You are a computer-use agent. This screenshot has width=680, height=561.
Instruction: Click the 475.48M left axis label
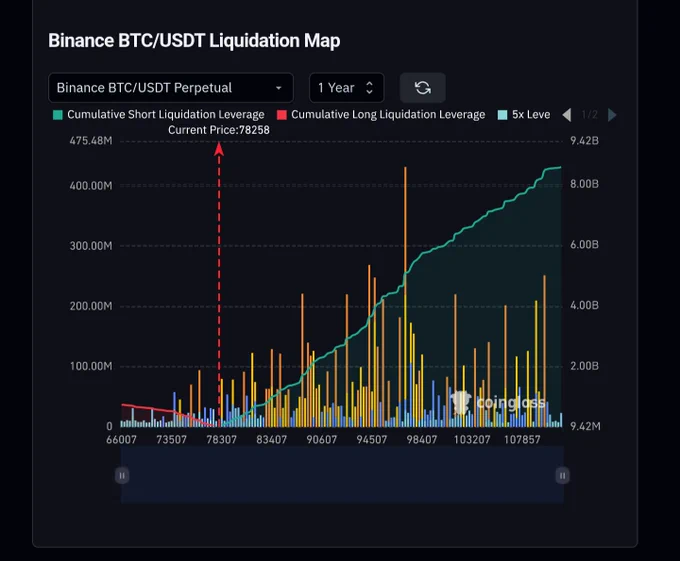(91, 140)
